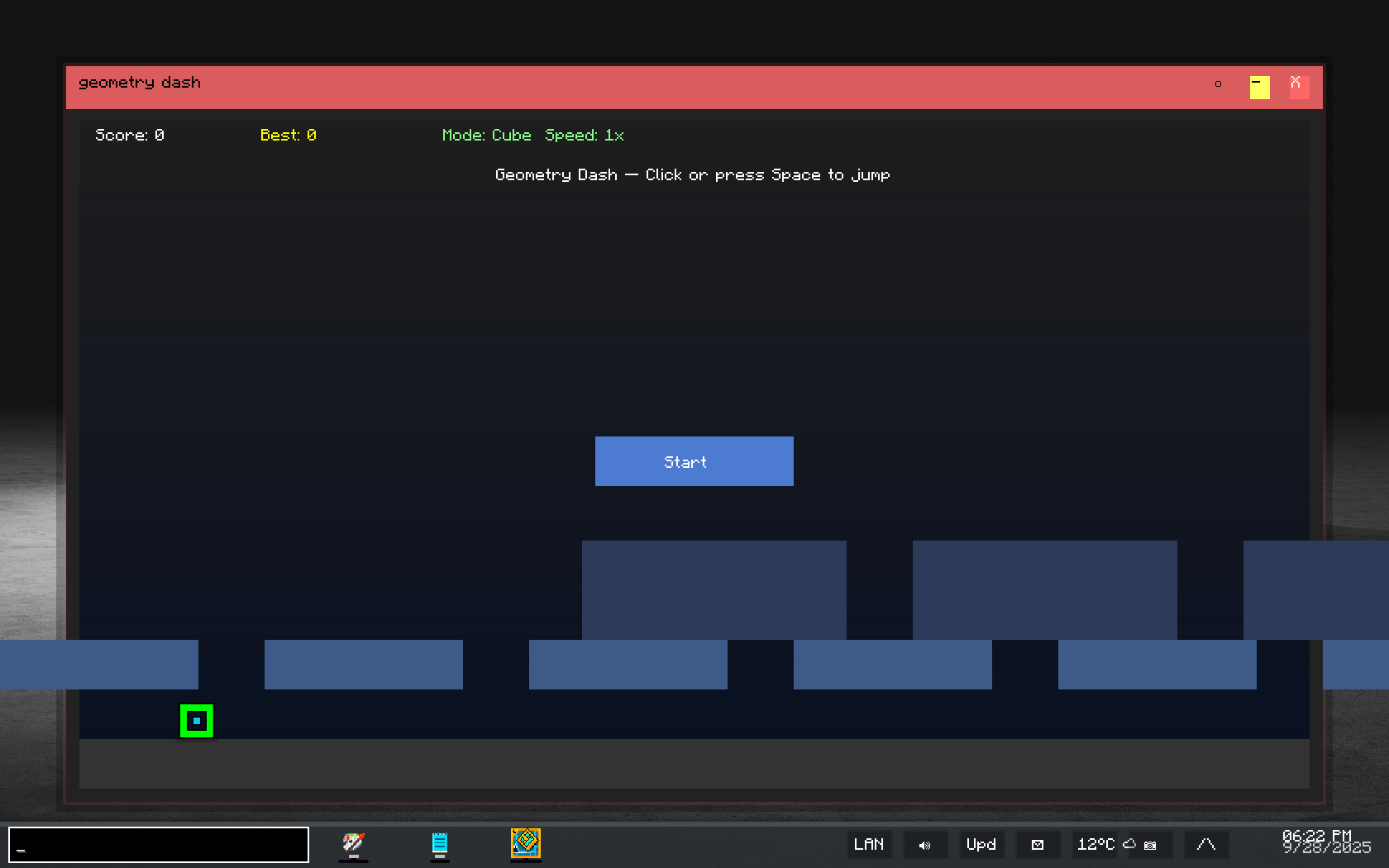Click the Upd updates tray item

(981, 845)
